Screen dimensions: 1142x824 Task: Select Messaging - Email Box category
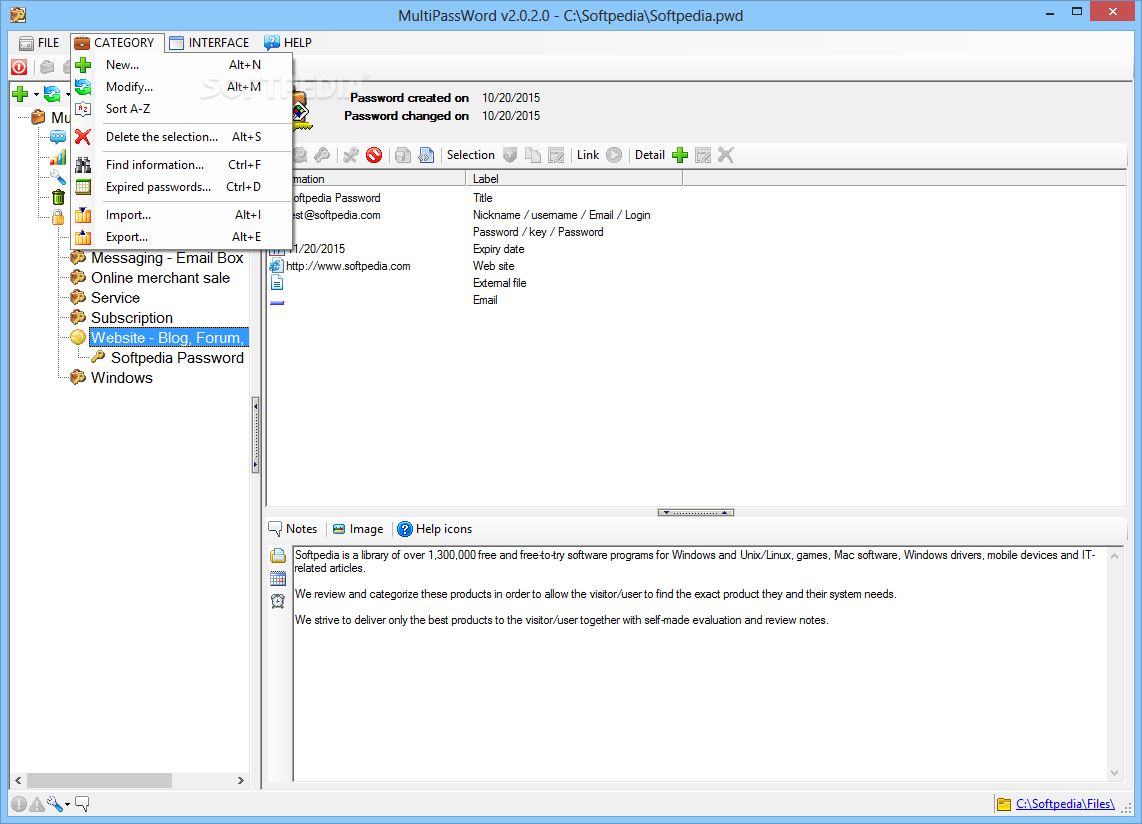click(167, 258)
